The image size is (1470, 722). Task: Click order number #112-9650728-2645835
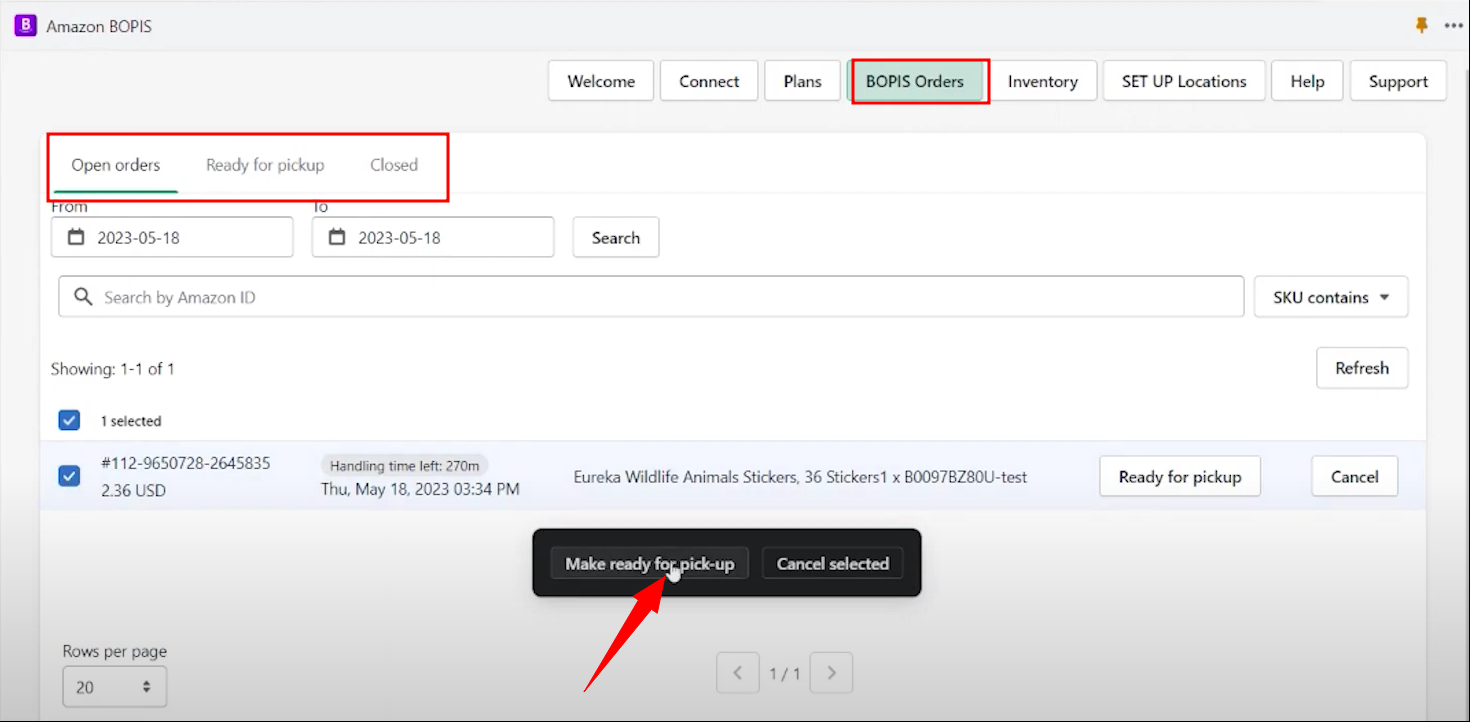pyautogui.click(x=186, y=463)
